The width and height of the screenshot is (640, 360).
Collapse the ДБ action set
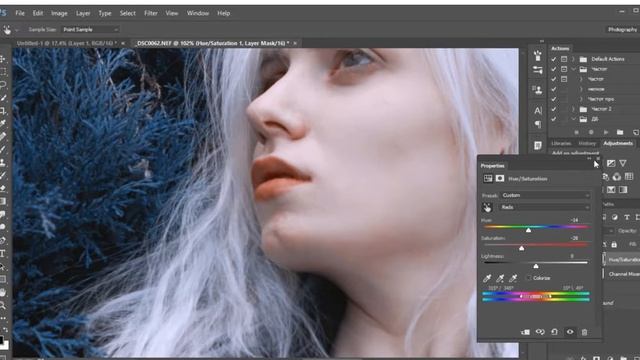tap(573, 119)
